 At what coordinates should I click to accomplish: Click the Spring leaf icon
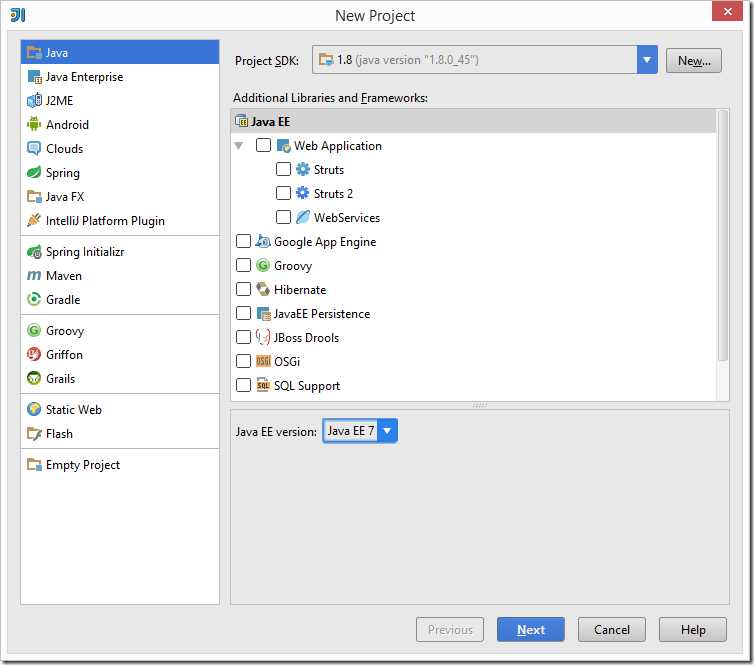(x=34, y=172)
